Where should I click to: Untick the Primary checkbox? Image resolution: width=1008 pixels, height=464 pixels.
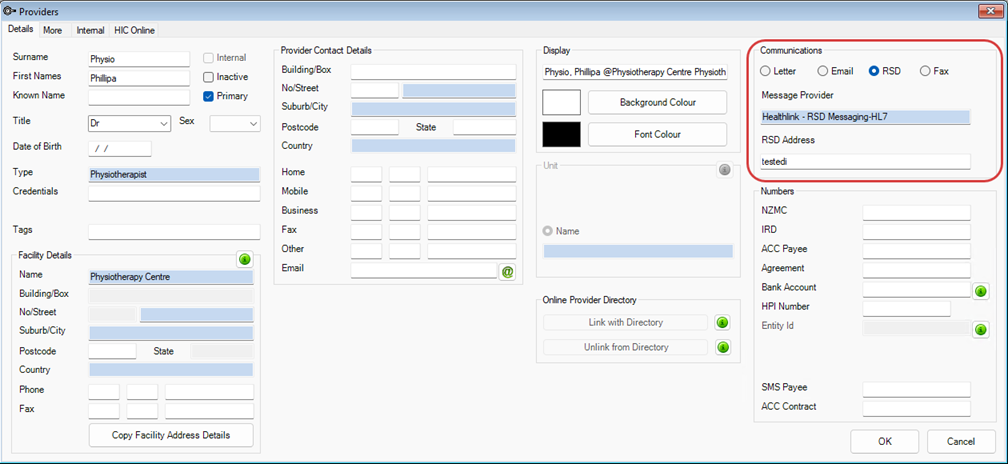(x=208, y=96)
